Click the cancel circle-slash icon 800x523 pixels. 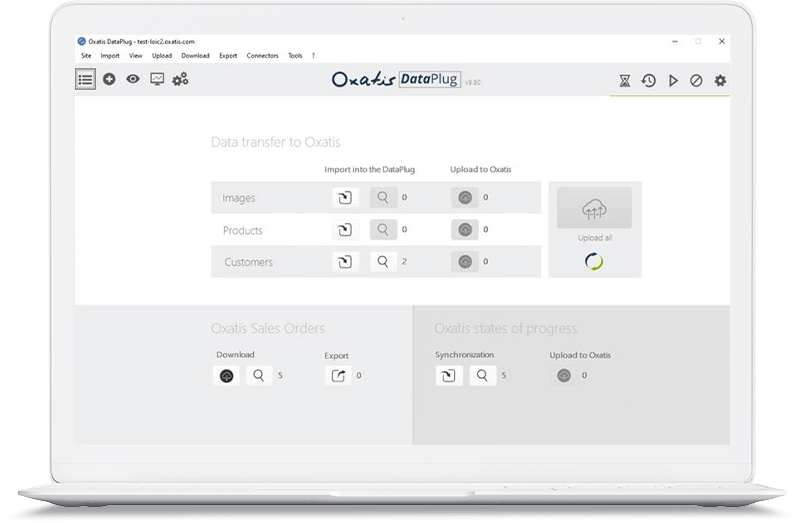point(696,81)
